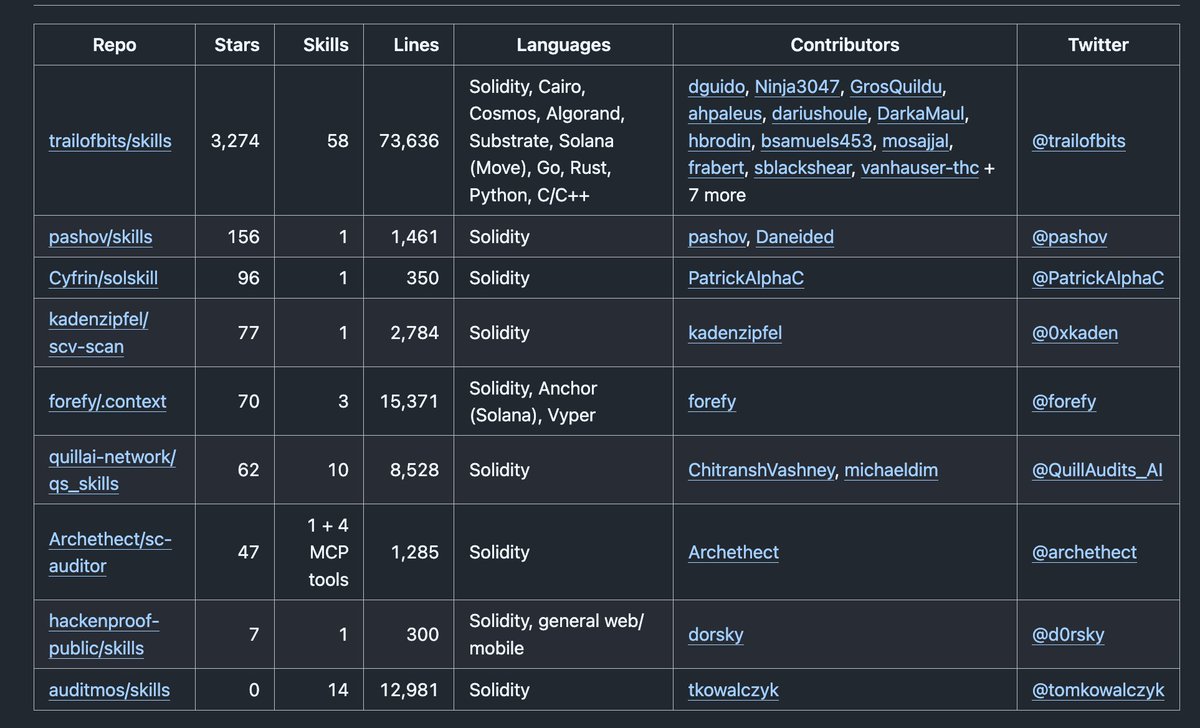1200x728 pixels.
Task: Open the @archethect Twitter link
Action: pyautogui.click(x=1085, y=553)
